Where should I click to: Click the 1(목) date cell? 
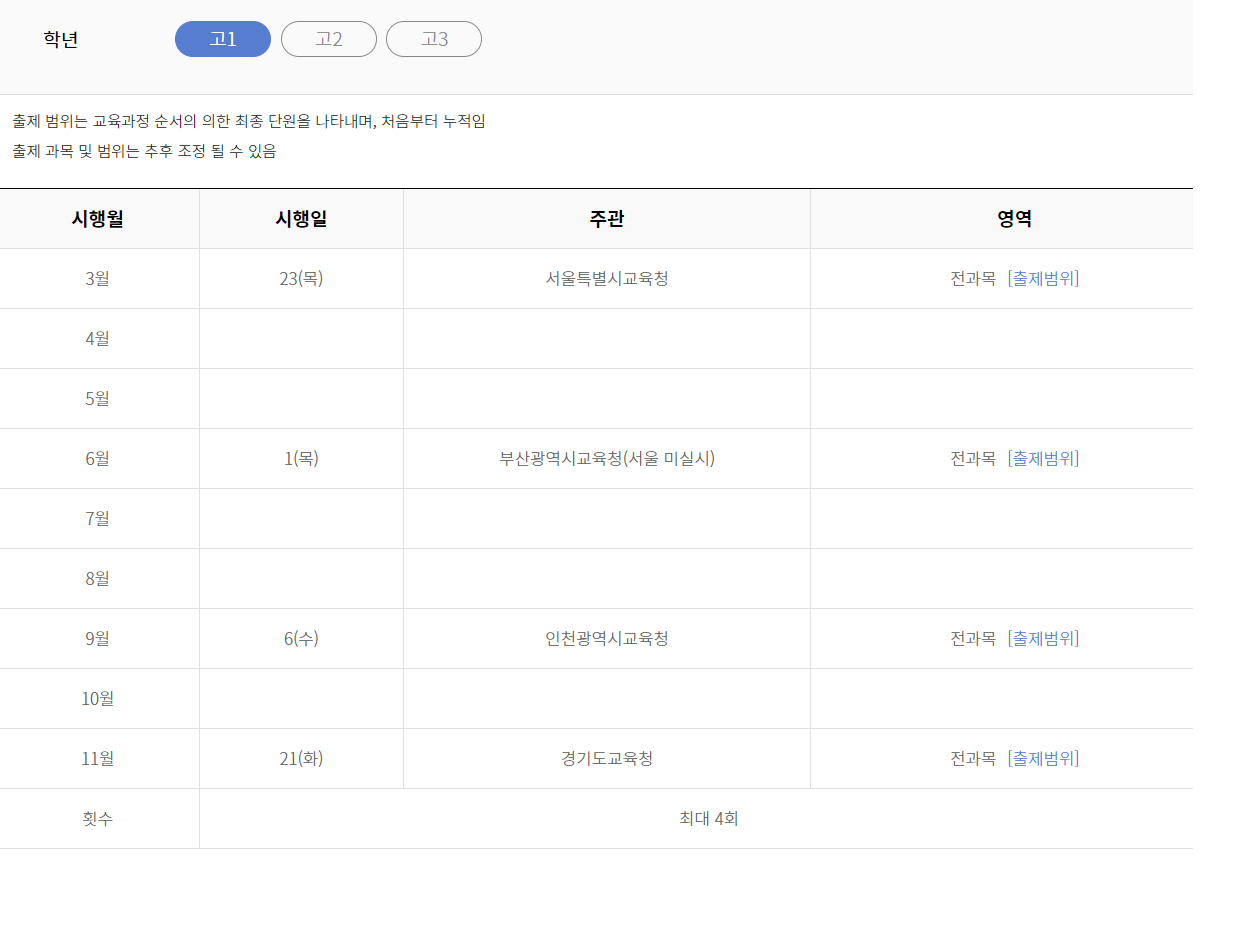point(301,459)
